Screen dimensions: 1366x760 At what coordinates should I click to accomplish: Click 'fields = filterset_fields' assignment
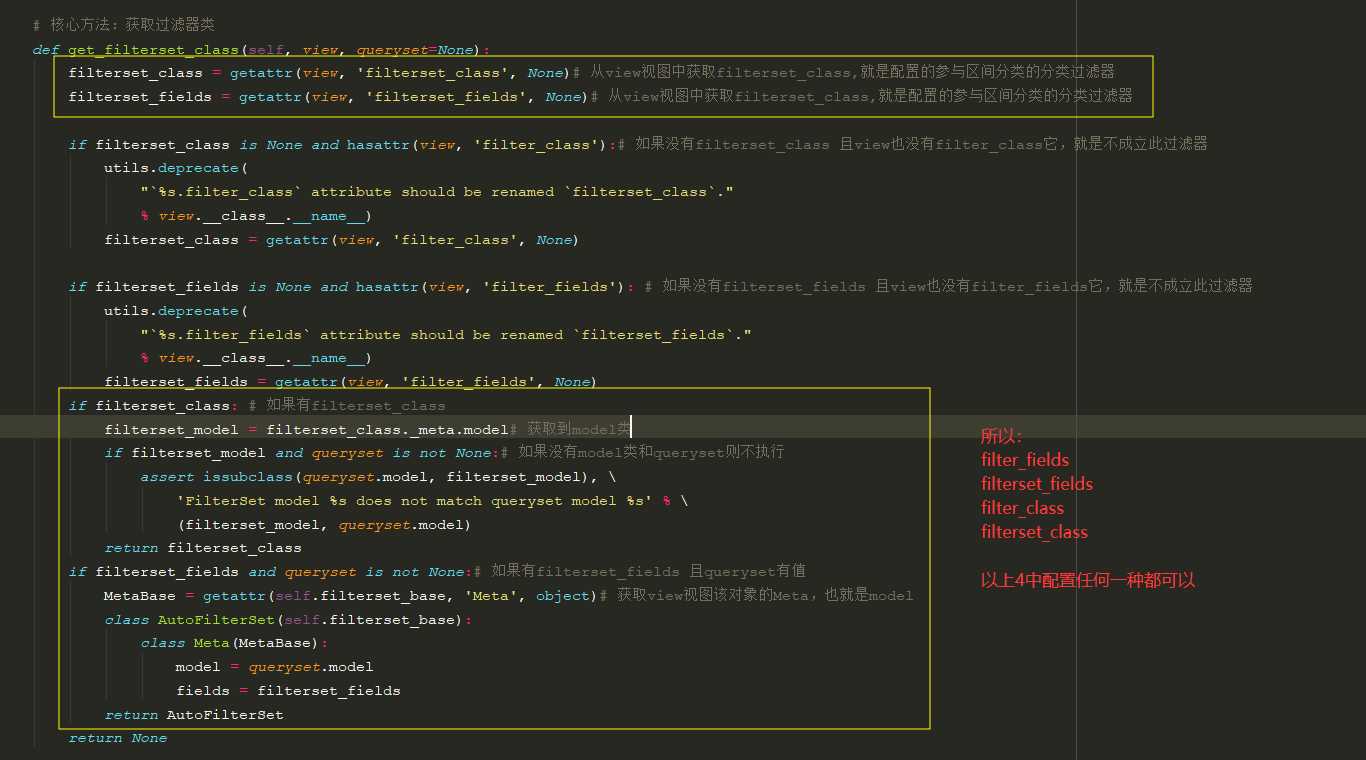click(288, 691)
